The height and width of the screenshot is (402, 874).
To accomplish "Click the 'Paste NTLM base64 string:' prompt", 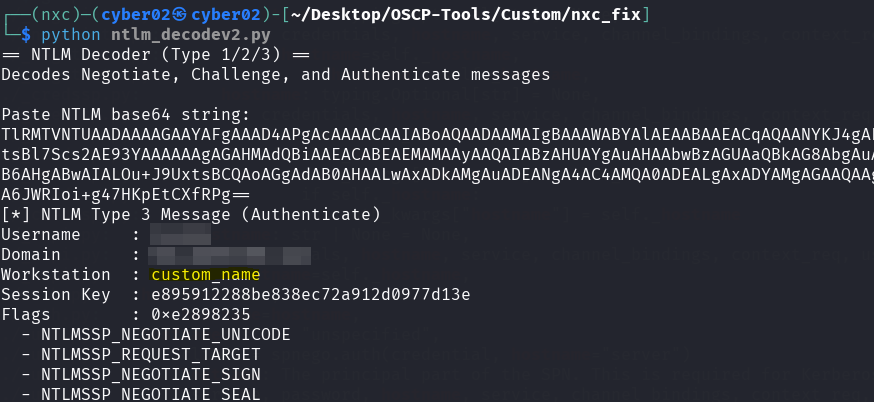I will [x=125, y=114].
